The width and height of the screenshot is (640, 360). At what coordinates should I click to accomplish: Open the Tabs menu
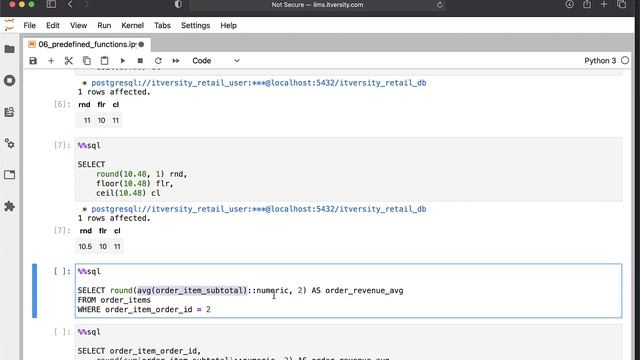pyautogui.click(x=162, y=25)
